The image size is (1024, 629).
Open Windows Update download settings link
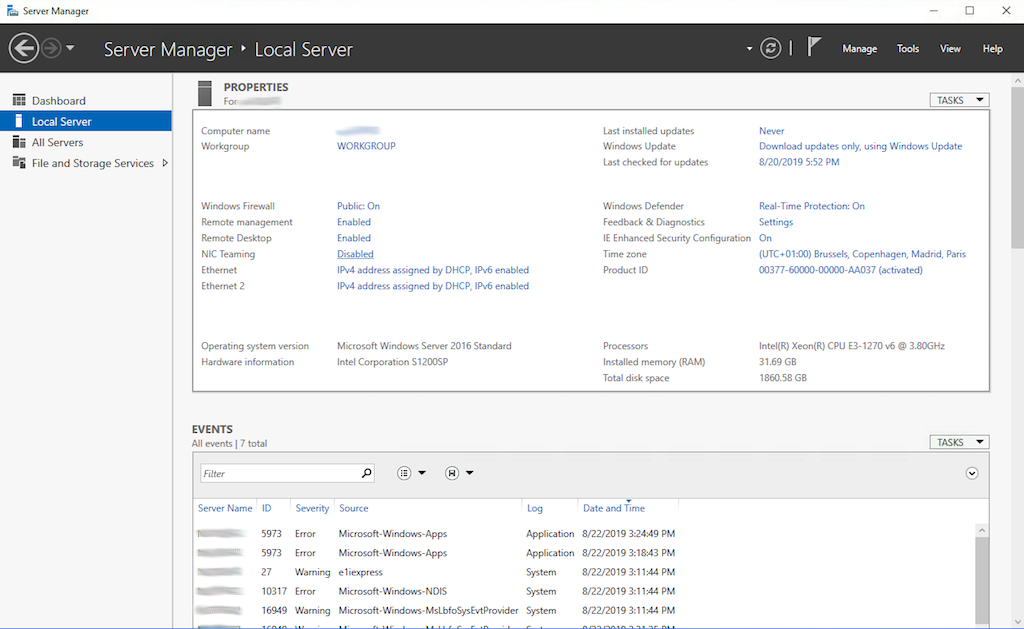point(861,145)
